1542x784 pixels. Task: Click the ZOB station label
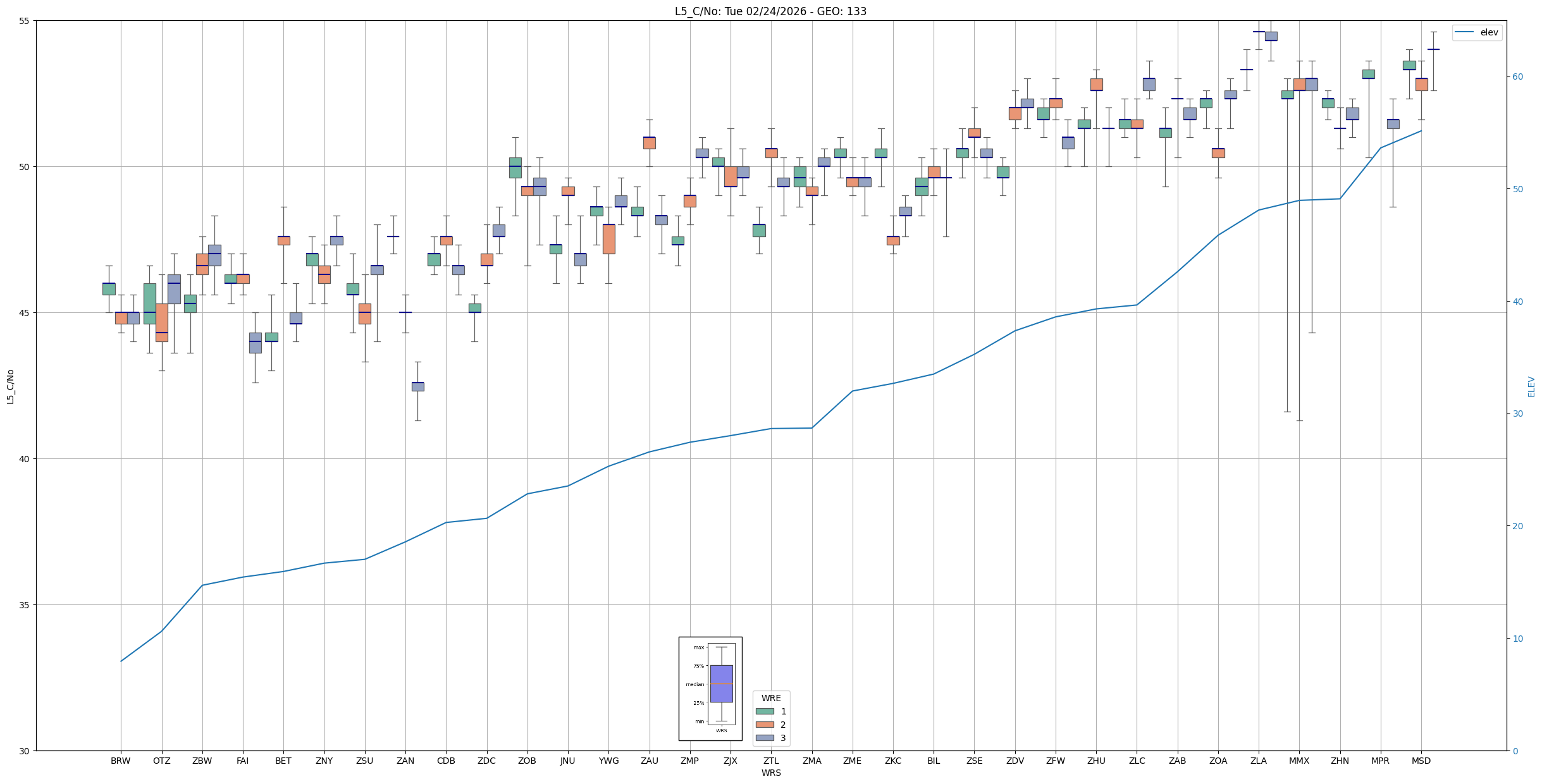click(x=527, y=761)
